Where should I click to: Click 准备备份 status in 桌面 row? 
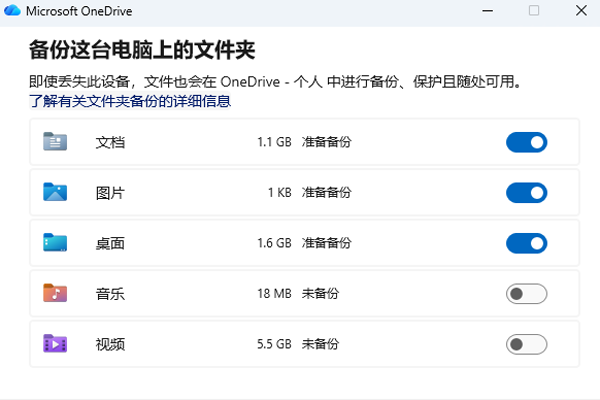326,243
